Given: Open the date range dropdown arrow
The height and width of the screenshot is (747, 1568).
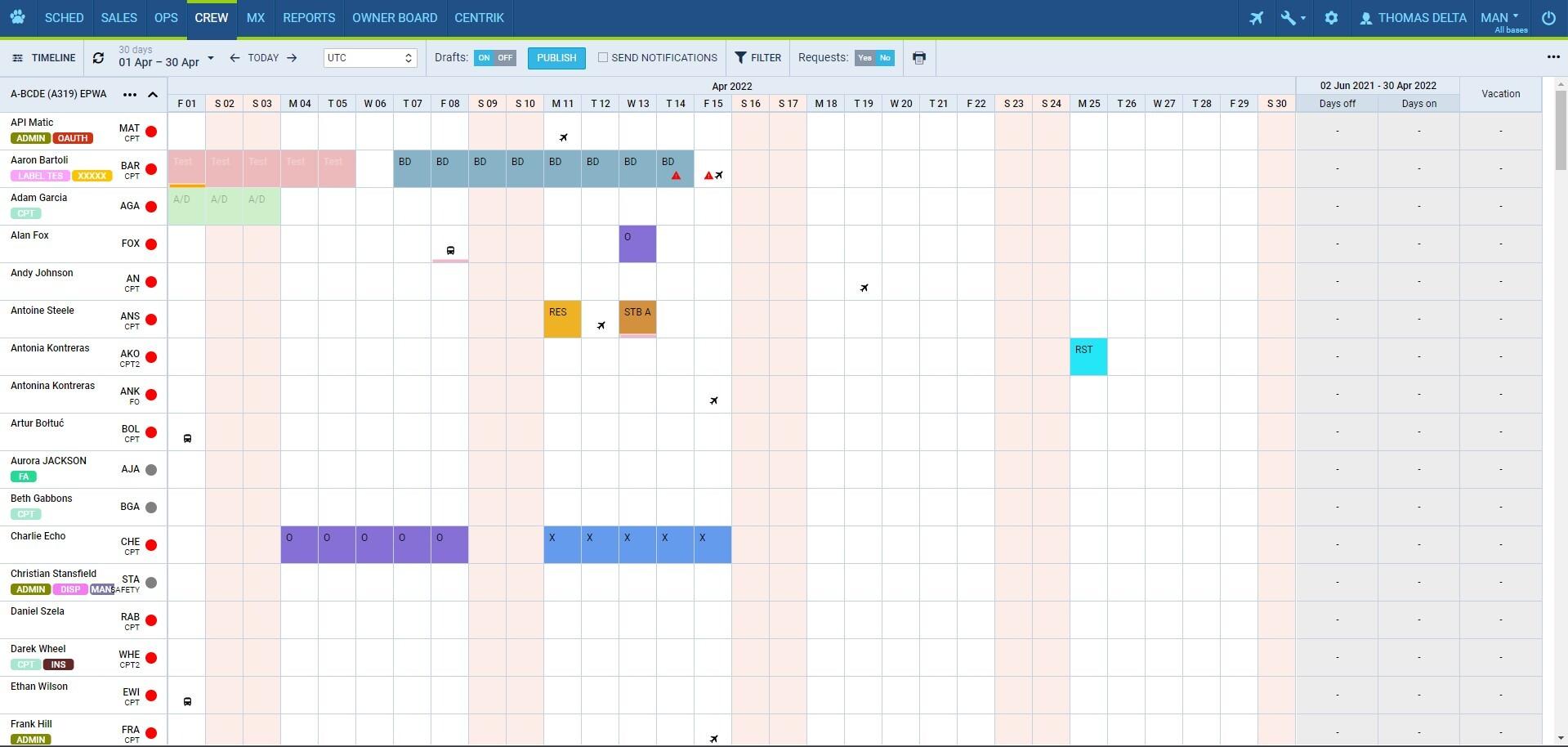Looking at the screenshot, I should coord(211,58).
